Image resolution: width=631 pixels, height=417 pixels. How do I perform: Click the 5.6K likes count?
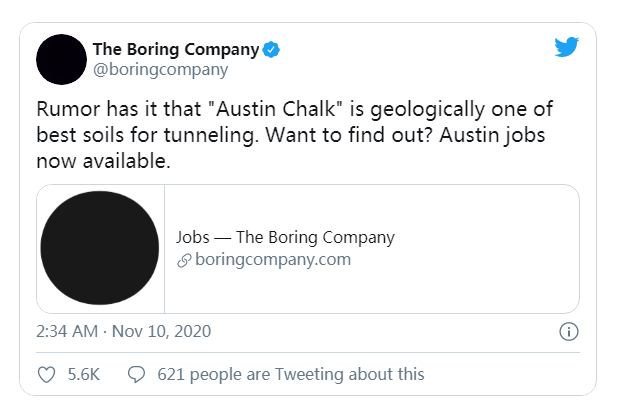tap(83, 375)
